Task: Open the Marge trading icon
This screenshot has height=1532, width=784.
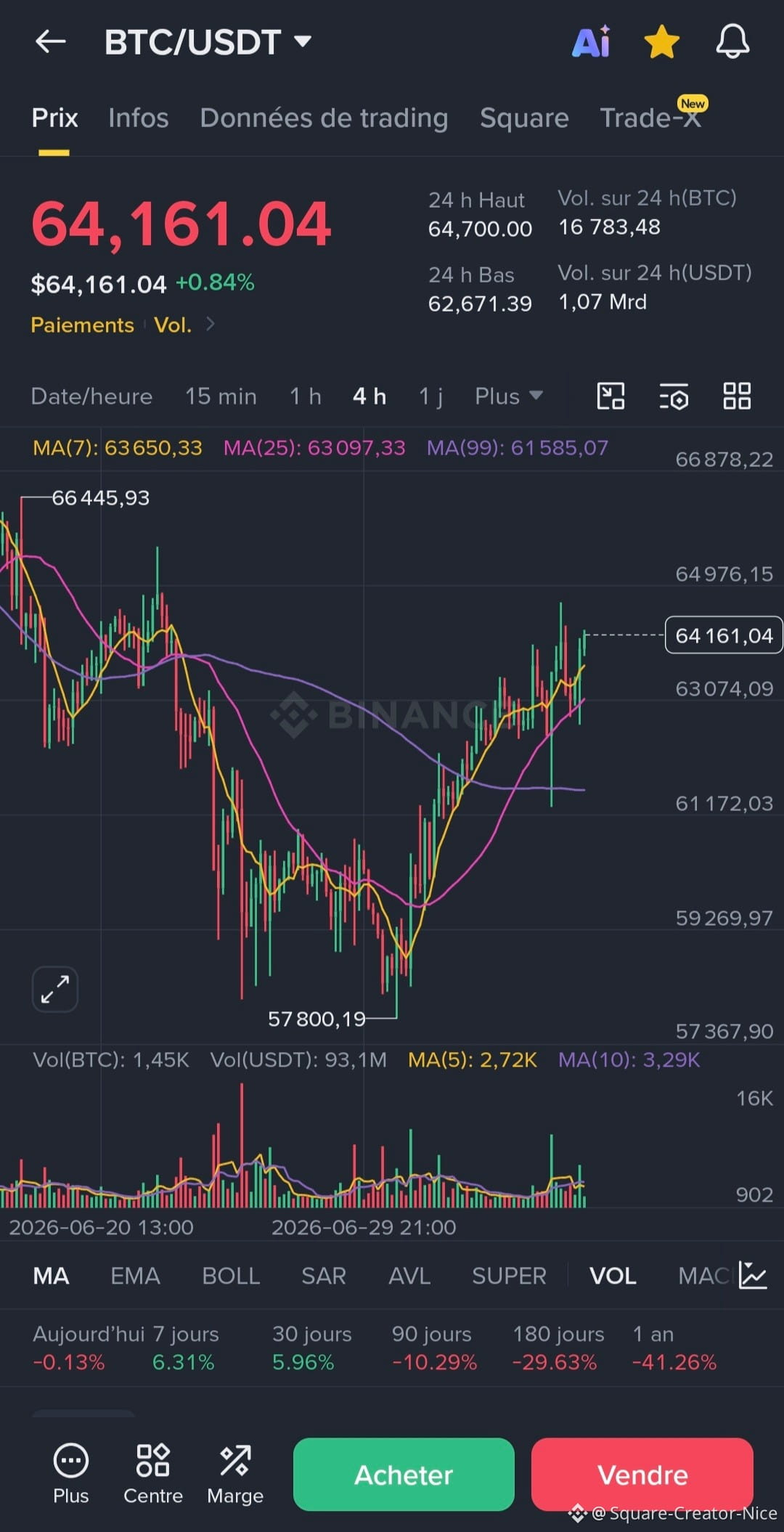Action: (x=235, y=1474)
